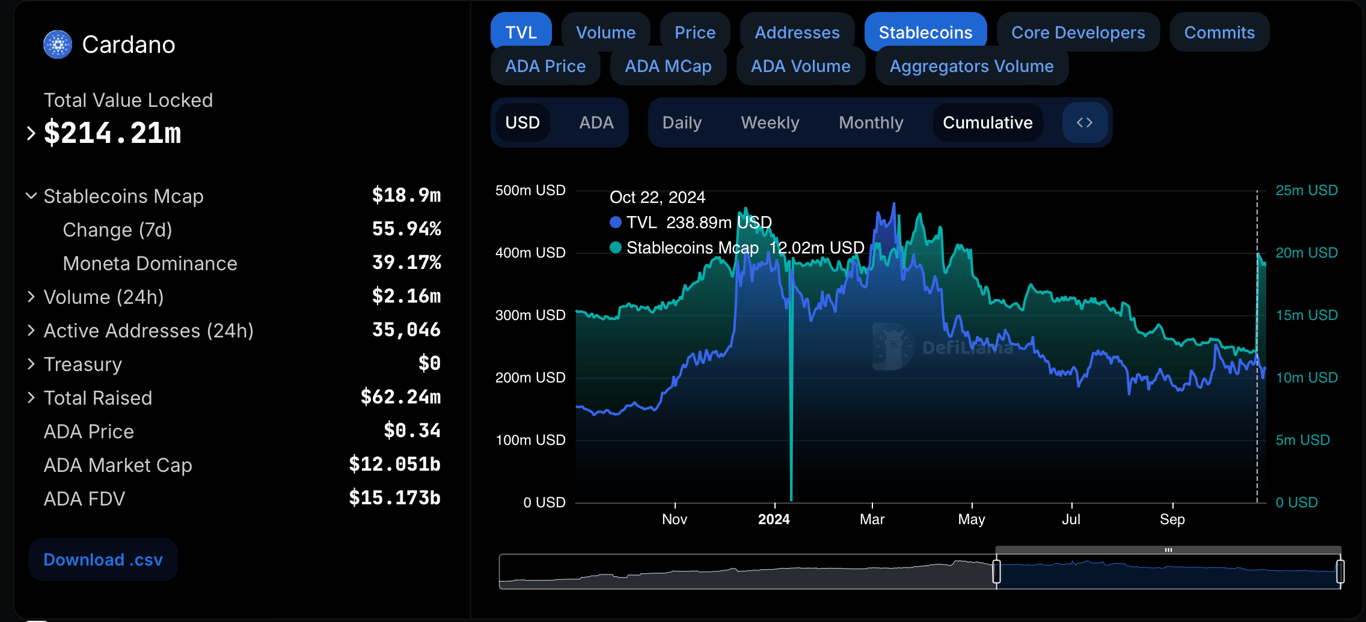Expand the Treasury row
This screenshot has height=622, width=1366.
tap(31, 364)
